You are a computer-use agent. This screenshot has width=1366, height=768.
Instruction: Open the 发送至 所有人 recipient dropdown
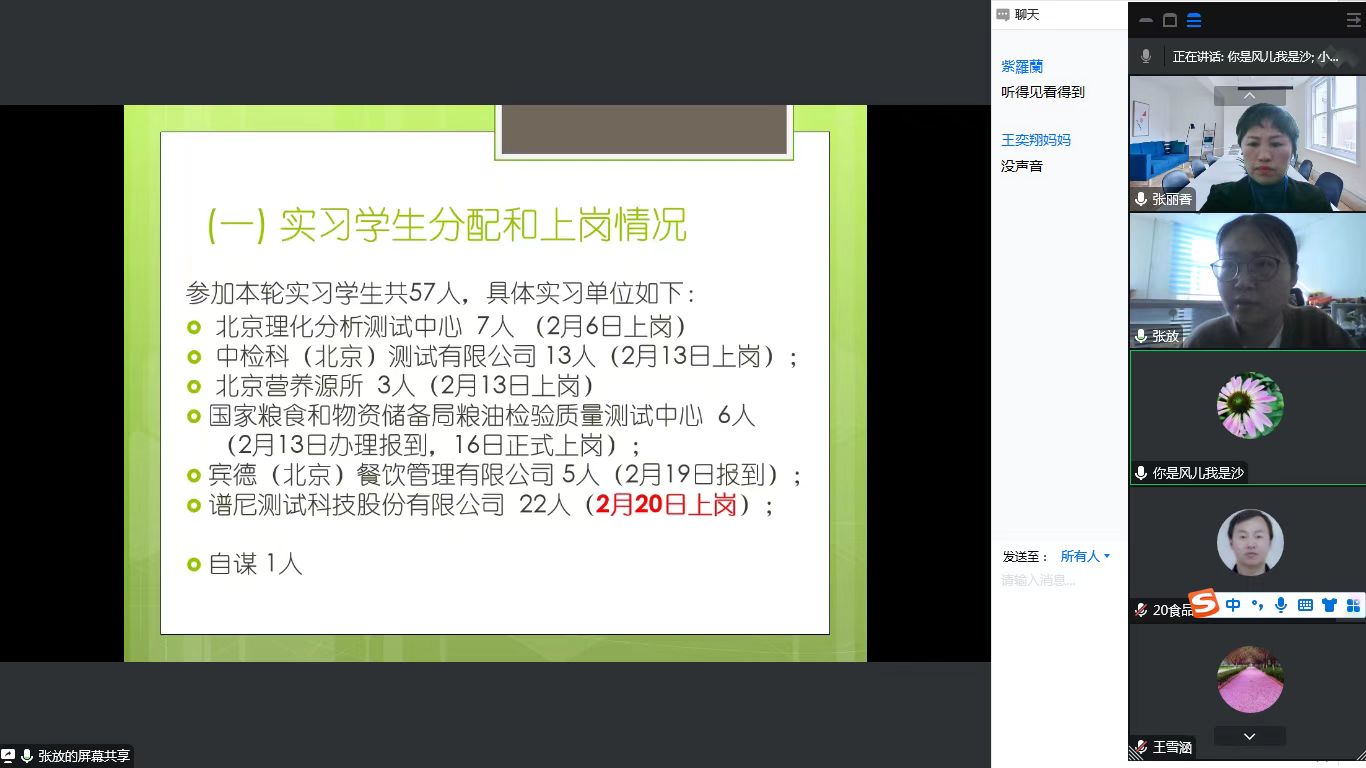[1086, 556]
